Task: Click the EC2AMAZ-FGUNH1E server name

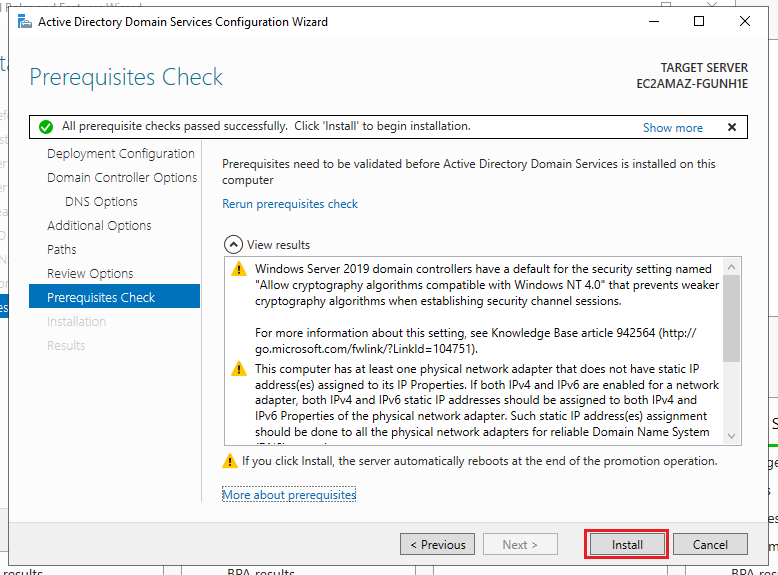Action: click(692, 84)
